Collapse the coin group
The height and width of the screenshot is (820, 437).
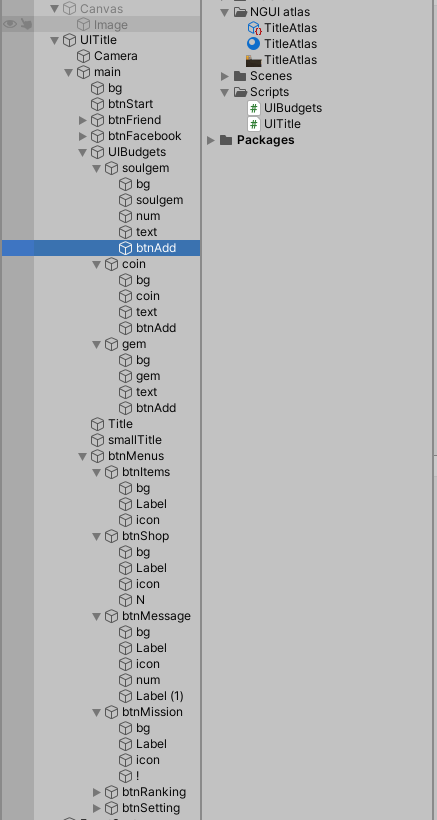click(97, 264)
